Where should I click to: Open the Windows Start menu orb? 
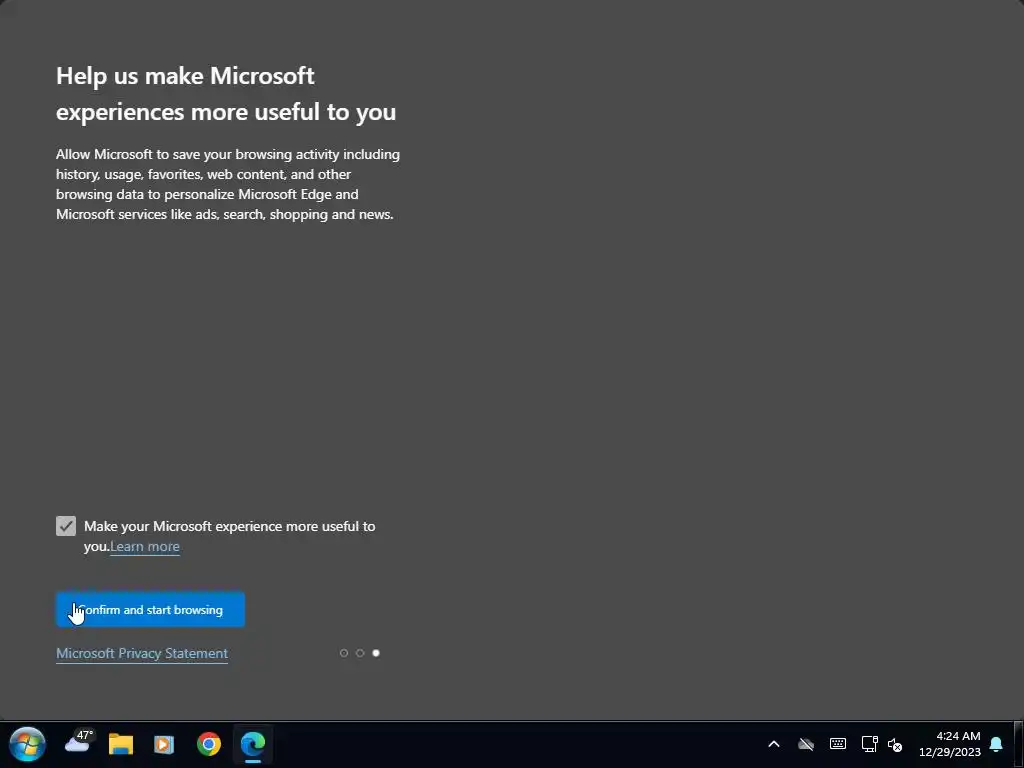27,744
